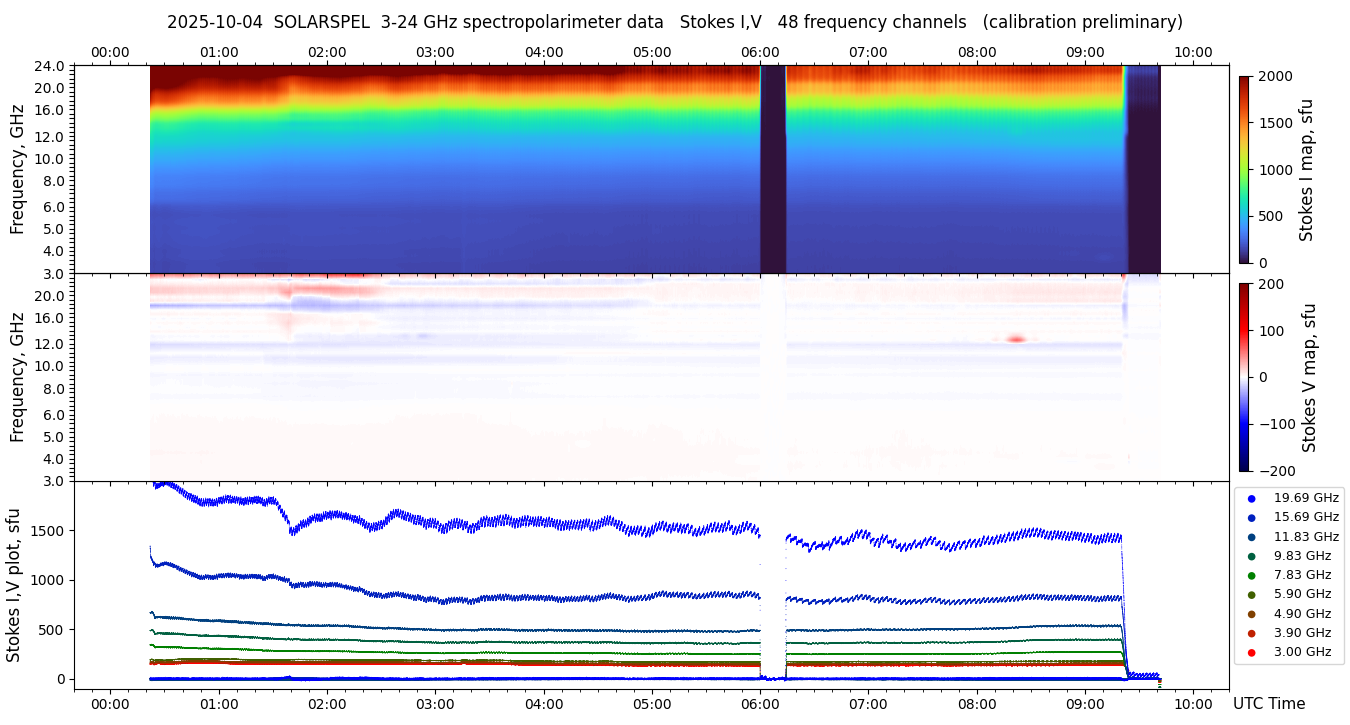Click the 05:00 tick on top time axis
1350x725 pixels.
[x=652, y=52]
